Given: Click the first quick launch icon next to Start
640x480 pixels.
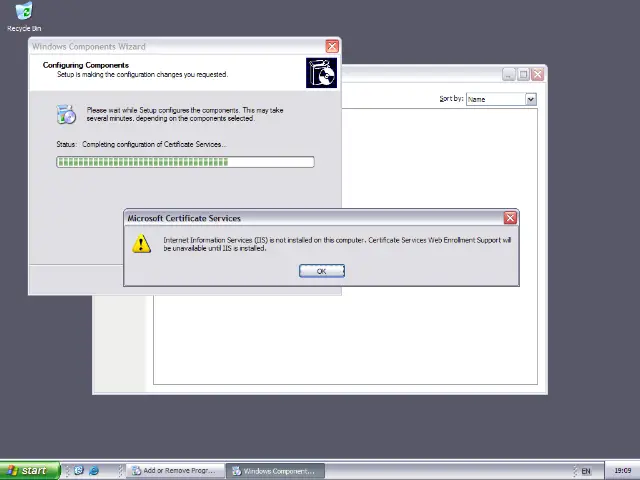Looking at the screenshot, I should click(x=79, y=471).
